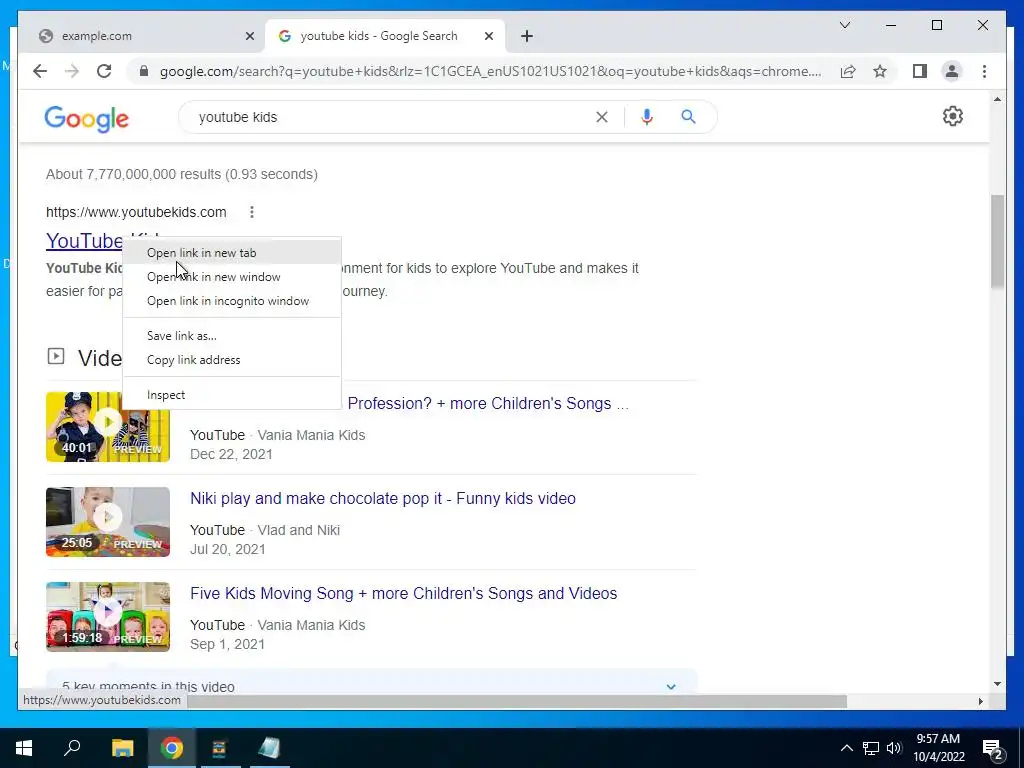Show hidden system tray icons
Image resolution: width=1024 pixels, height=768 pixels.
click(x=846, y=748)
